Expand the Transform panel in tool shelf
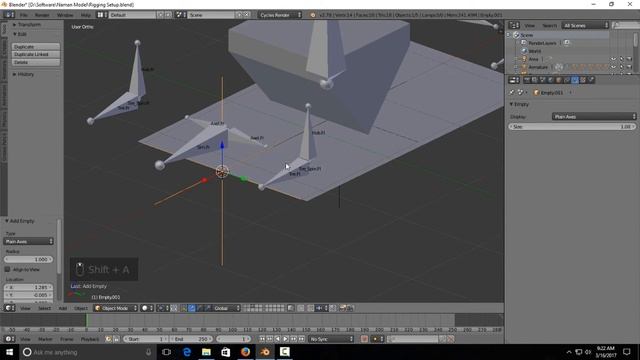 [27, 24]
